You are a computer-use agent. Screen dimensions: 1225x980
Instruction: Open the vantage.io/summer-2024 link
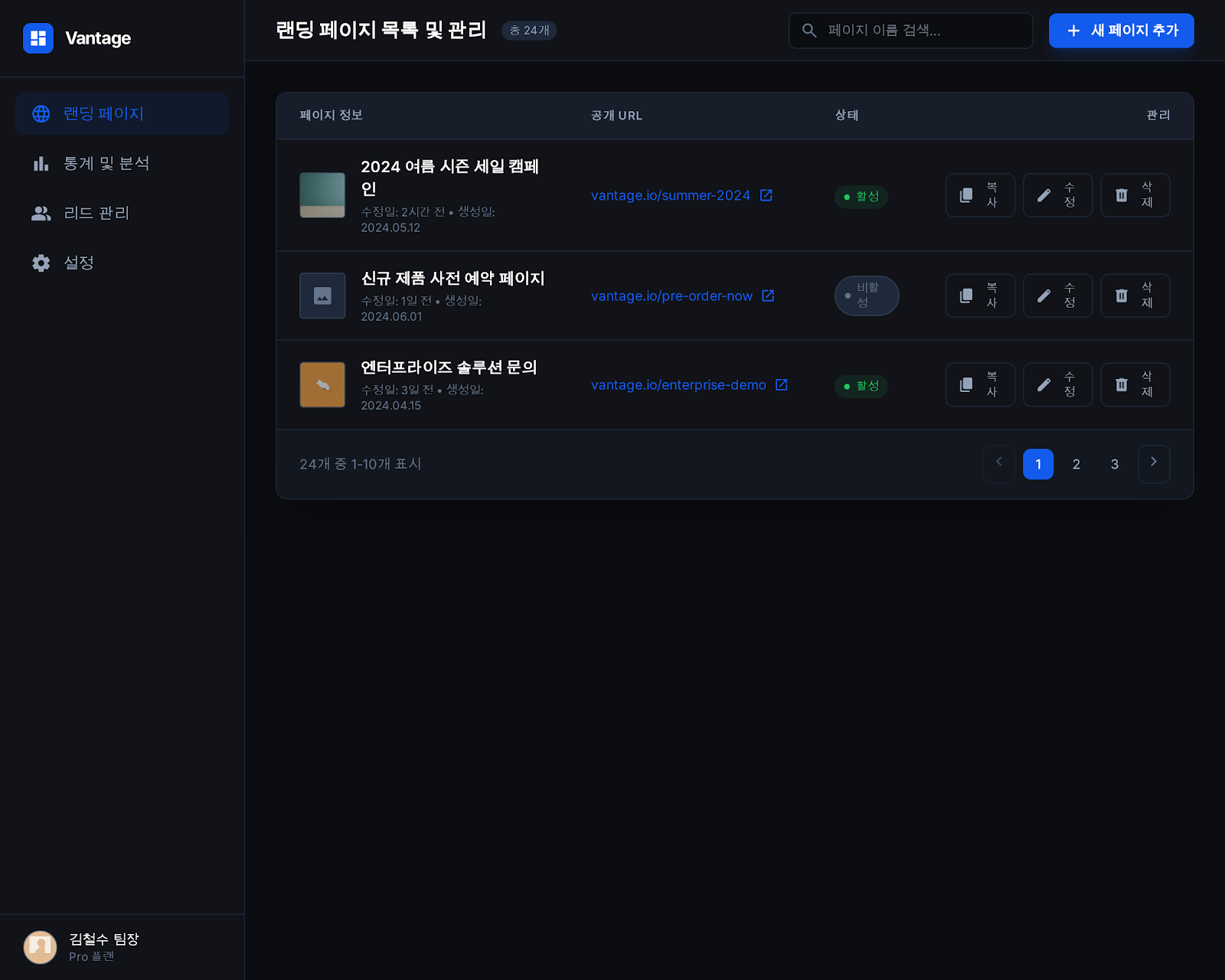click(670, 195)
